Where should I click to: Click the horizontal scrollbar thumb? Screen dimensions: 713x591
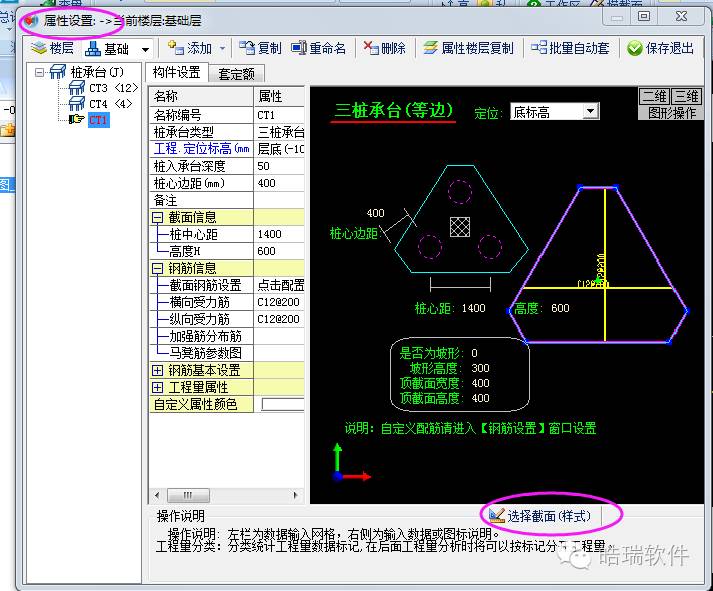188,495
